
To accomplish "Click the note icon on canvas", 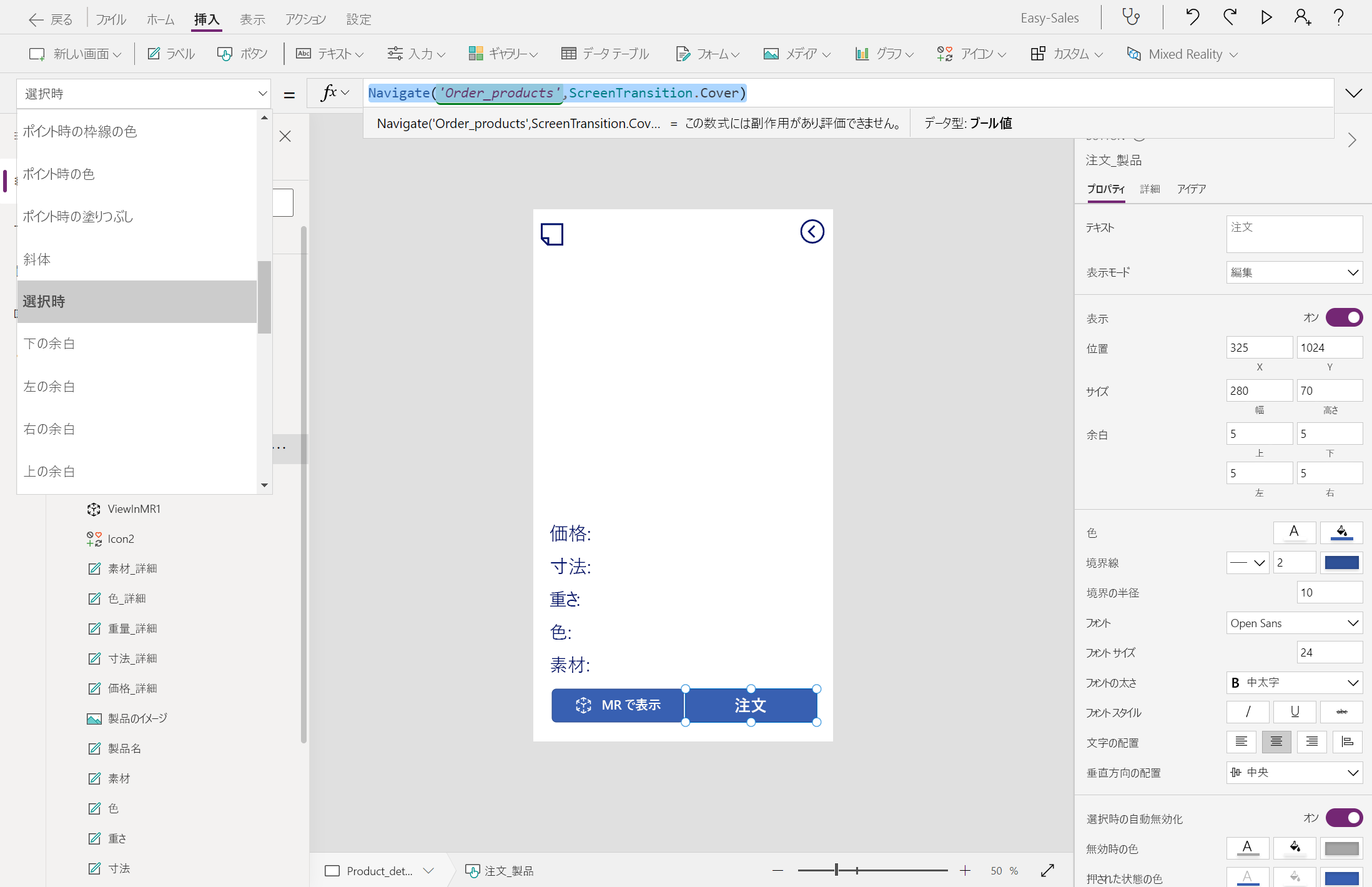I will point(551,234).
